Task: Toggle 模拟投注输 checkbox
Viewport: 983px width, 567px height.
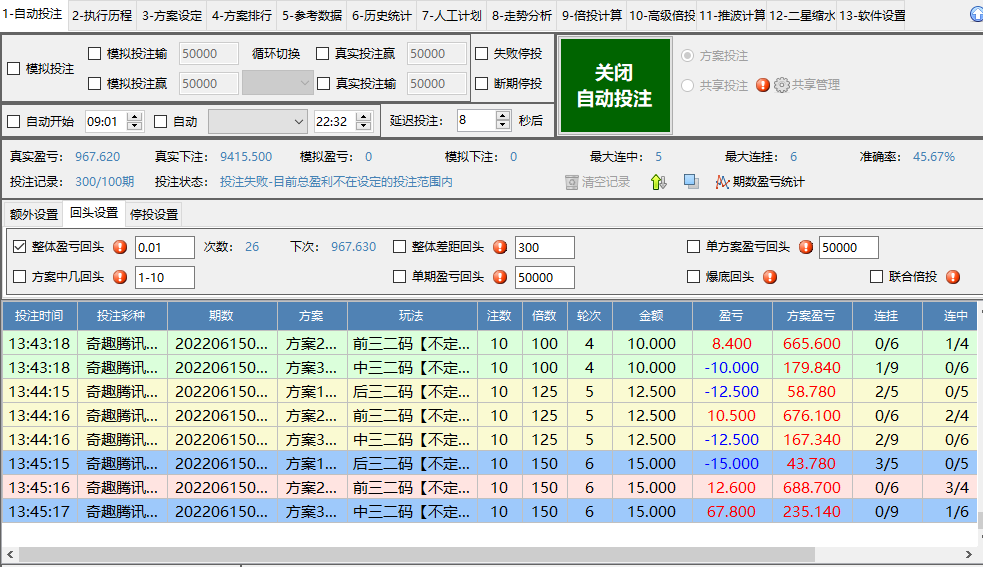Action: (x=95, y=54)
